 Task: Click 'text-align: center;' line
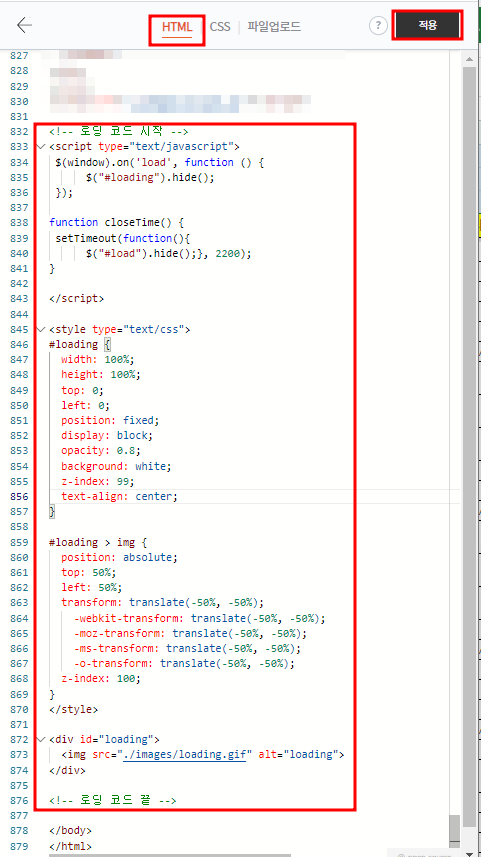[x=120, y=496]
